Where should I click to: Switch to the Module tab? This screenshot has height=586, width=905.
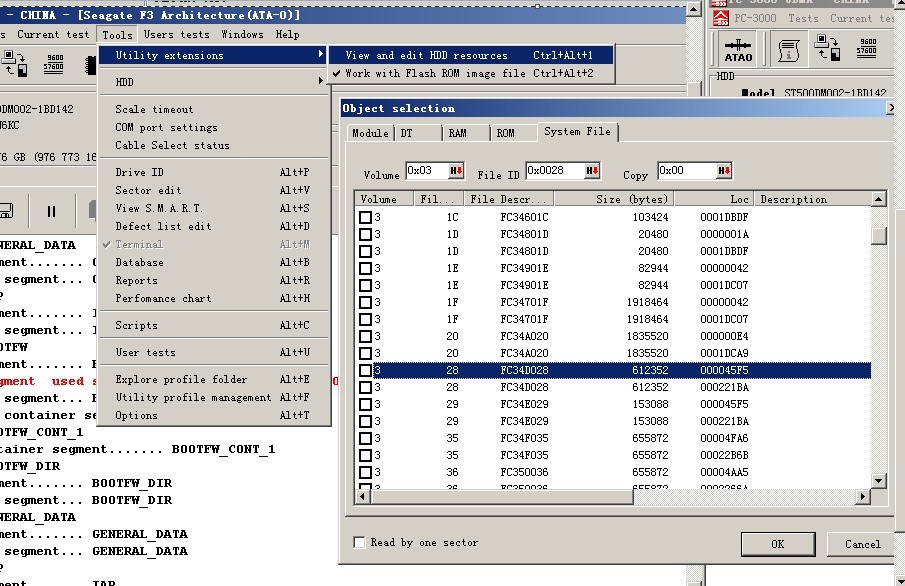pos(371,133)
